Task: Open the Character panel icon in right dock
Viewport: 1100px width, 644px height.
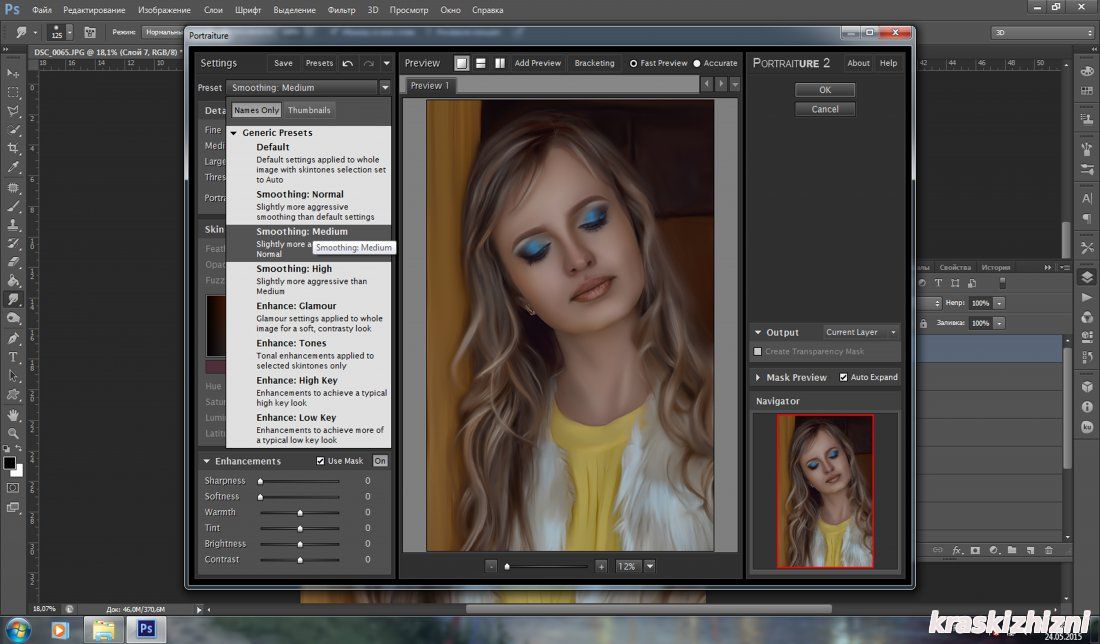Action: (x=1087, y=199)
